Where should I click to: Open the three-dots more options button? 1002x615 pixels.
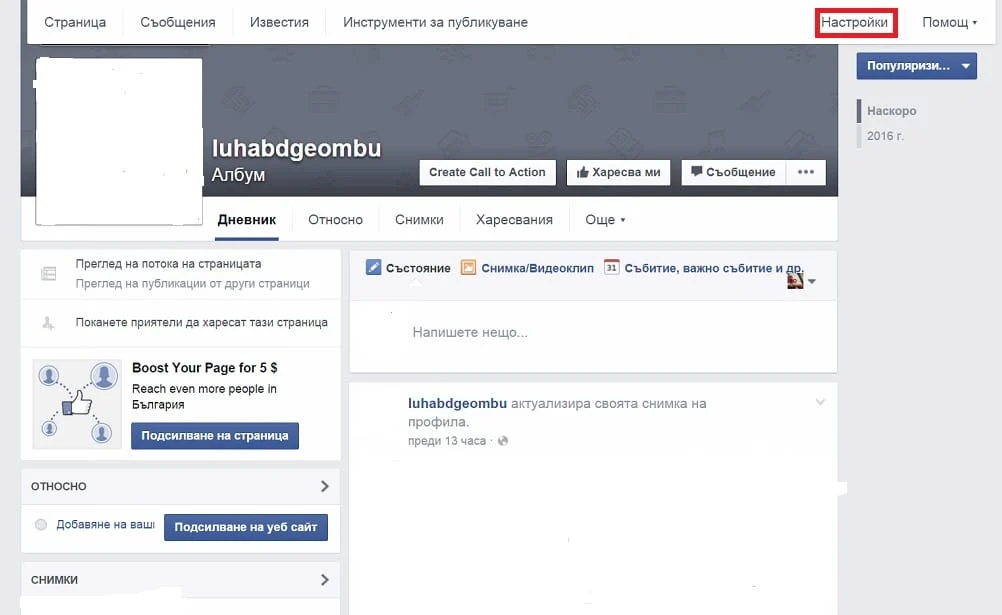coord(806,173)
